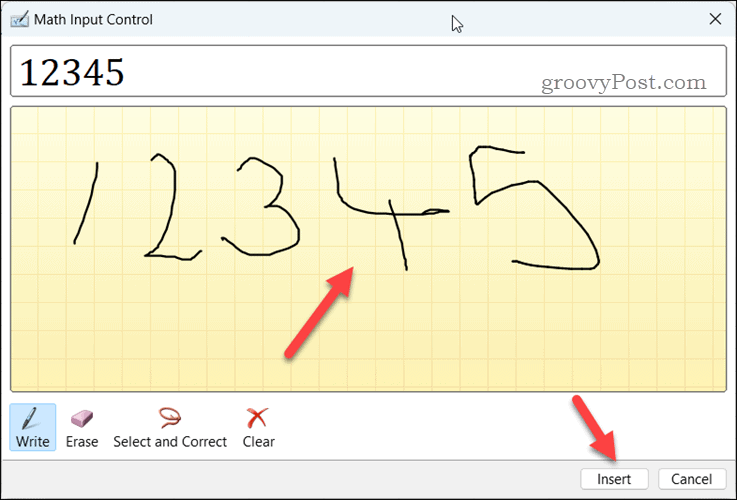Screen dimensions: 737x500
Task: Click the handwritten digit 3 on the canvas
Action: pyautogui.click(x=262, y=207)
